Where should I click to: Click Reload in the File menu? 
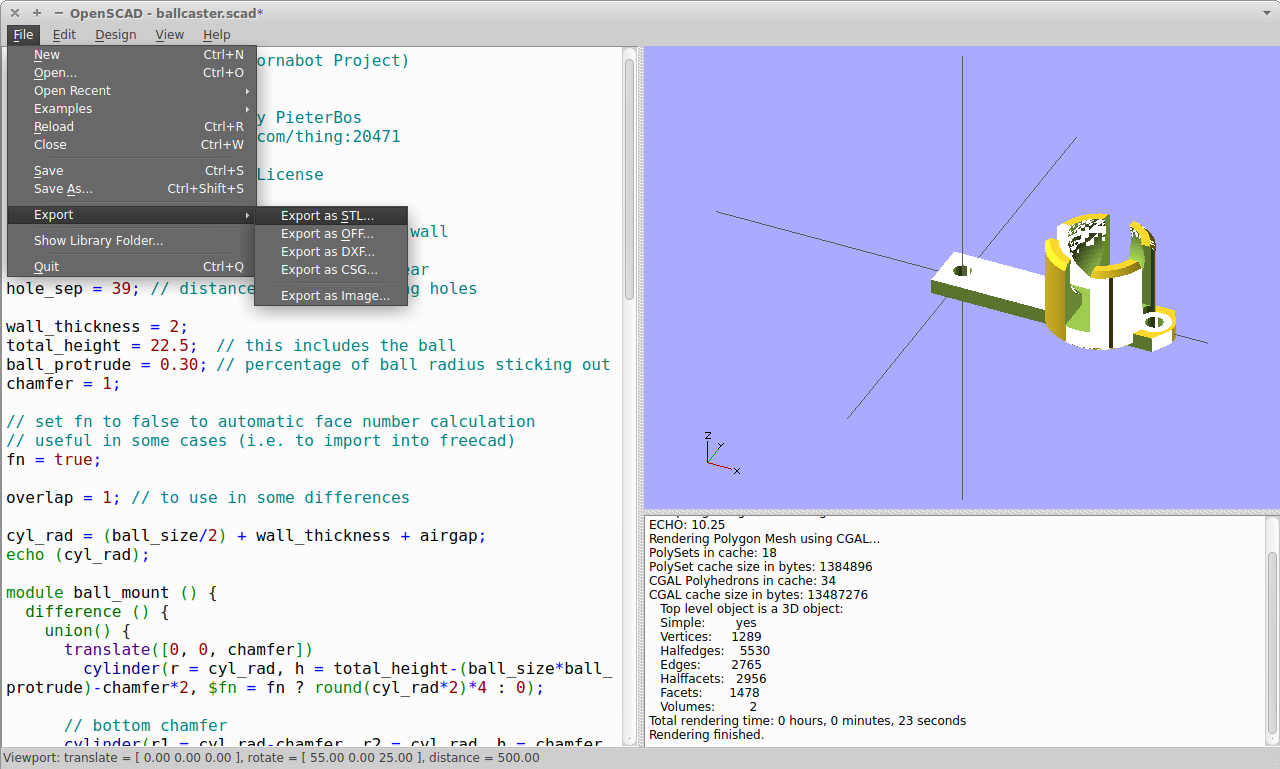(x=132, y=127)
